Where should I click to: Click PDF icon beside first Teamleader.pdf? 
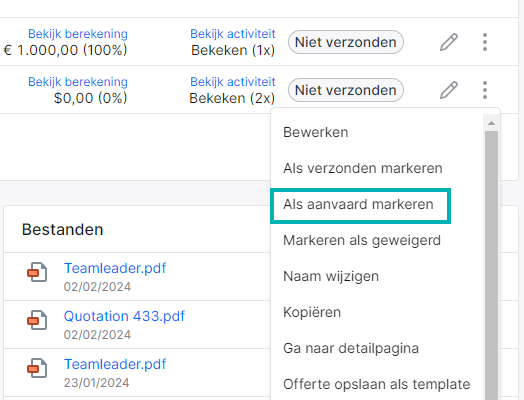tap(37, 272)
